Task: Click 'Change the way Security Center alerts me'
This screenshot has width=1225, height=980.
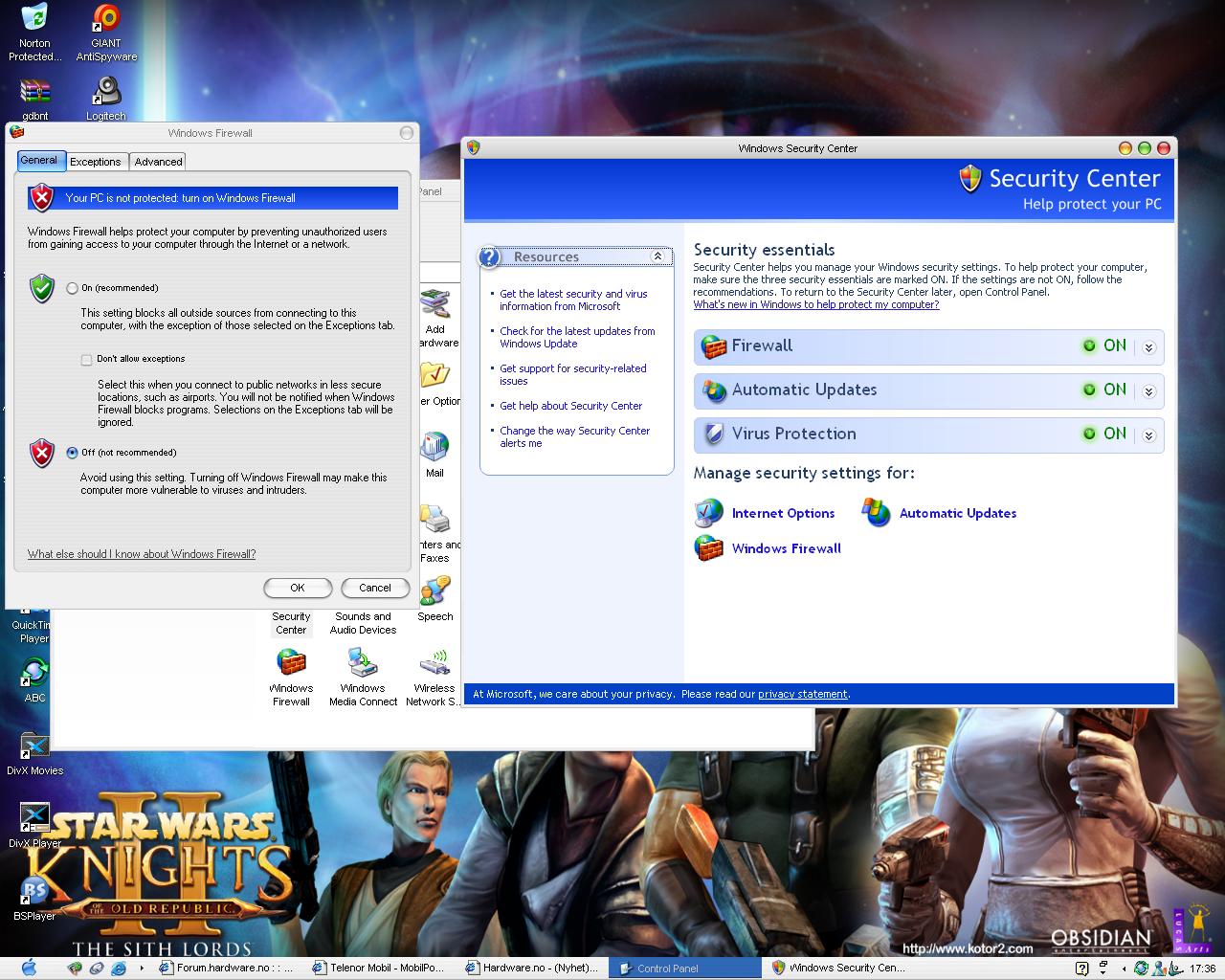Action: pyautogui.click(x=574, y=436)
